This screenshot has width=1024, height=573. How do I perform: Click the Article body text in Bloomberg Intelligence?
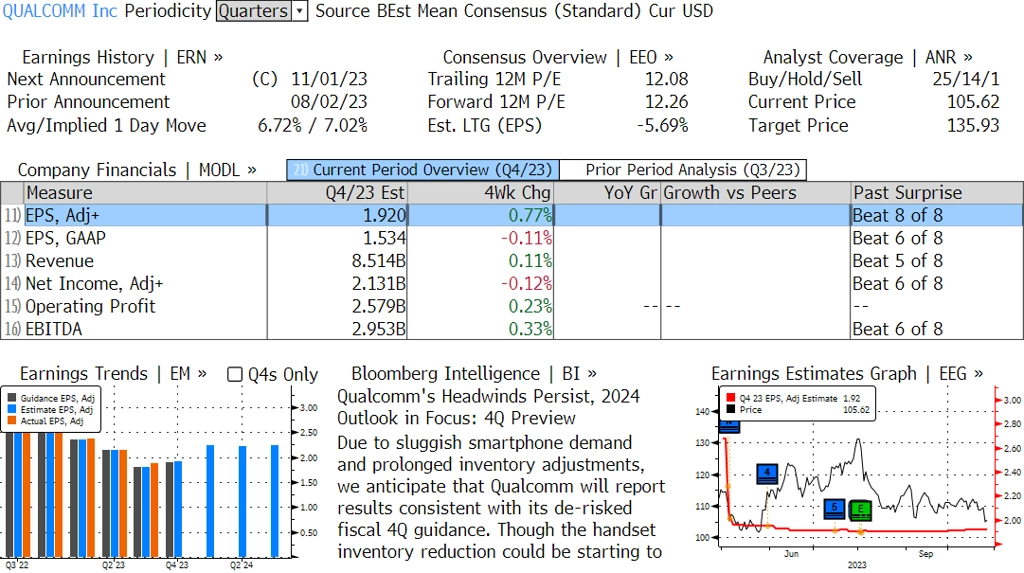tap(501, 497)
